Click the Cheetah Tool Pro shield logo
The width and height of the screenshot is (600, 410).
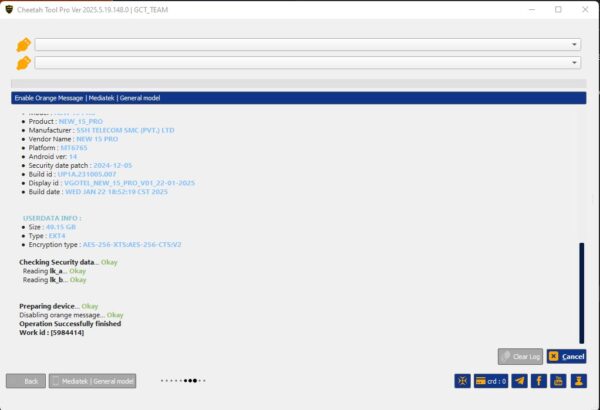point(9,10)
